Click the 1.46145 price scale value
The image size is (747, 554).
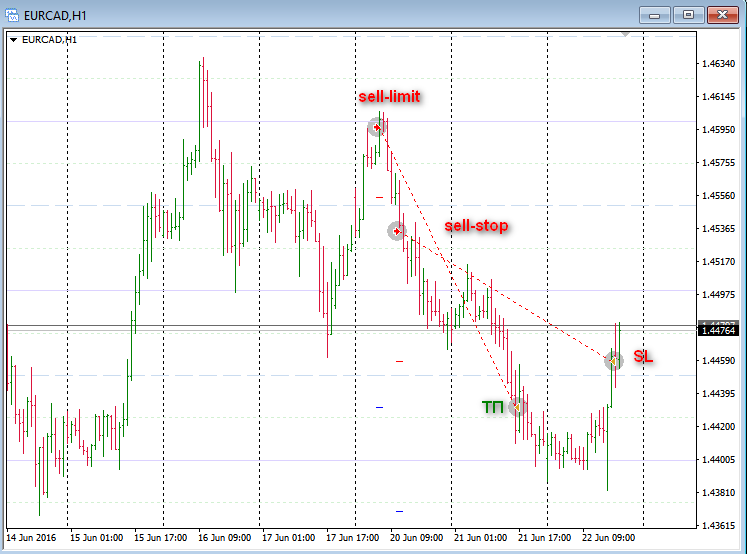(718, 97)
